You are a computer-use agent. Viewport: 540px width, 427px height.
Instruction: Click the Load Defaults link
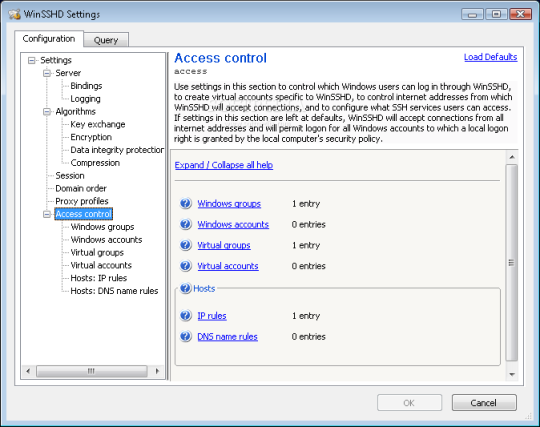(490, 57)
